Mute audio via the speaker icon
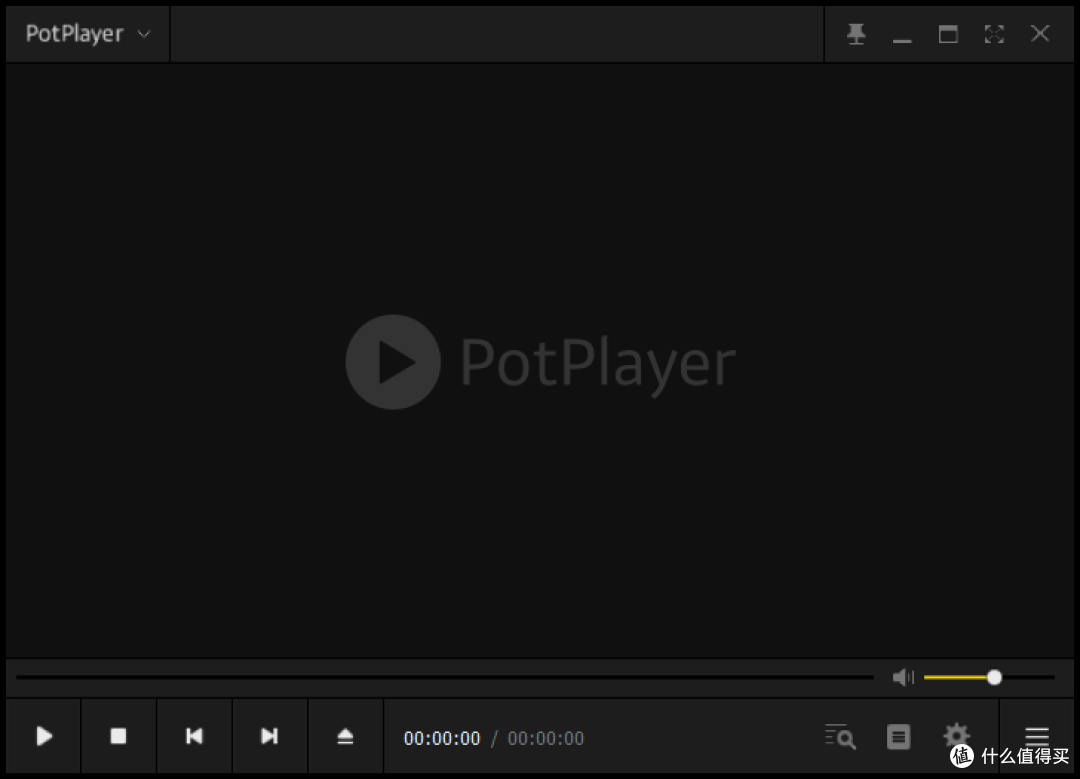This screenshot has height=779, width=1080. coord(902,677)
